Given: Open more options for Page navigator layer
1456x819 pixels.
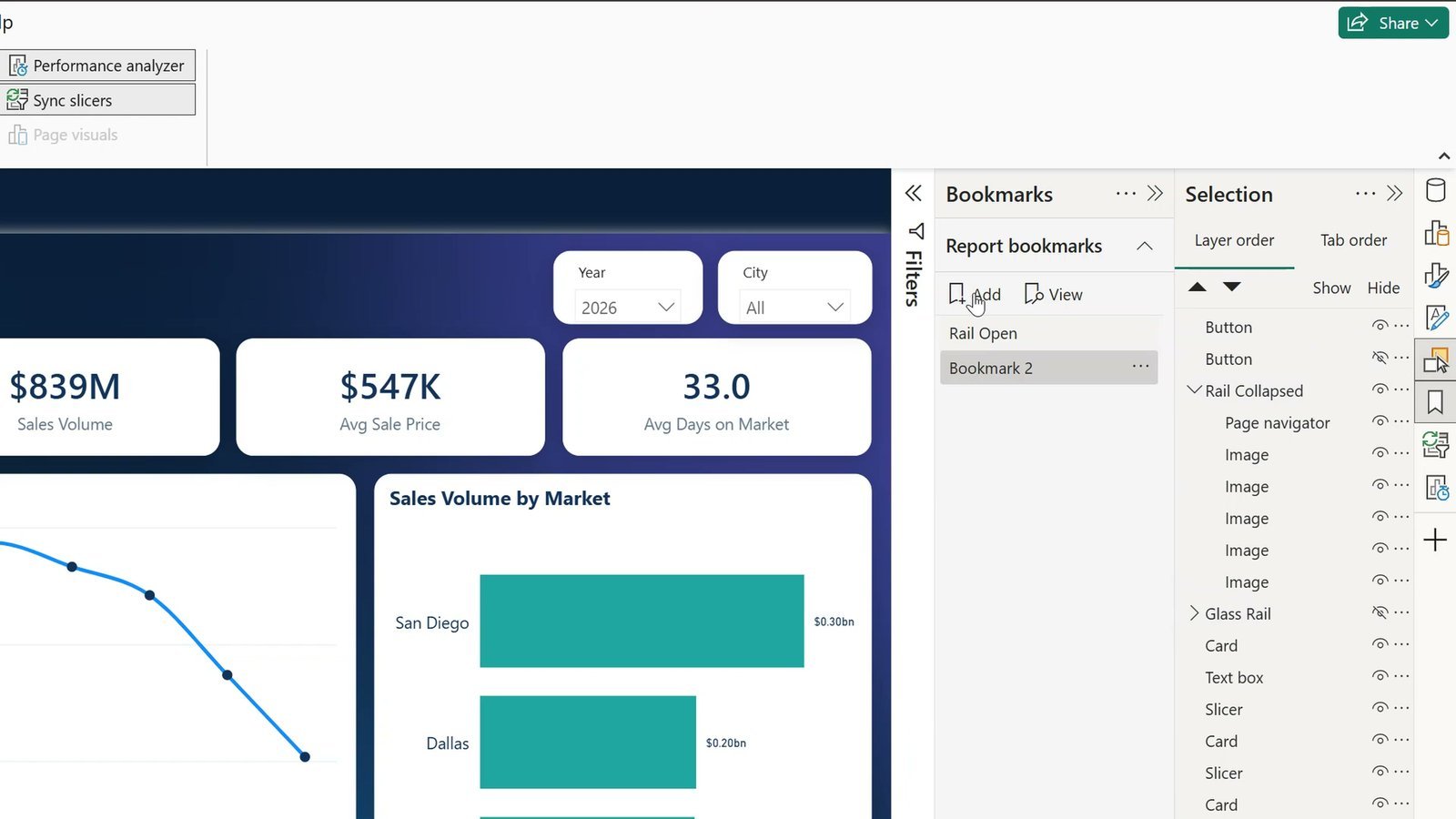Looking at the screenshot, I should tap(1401, 421).
